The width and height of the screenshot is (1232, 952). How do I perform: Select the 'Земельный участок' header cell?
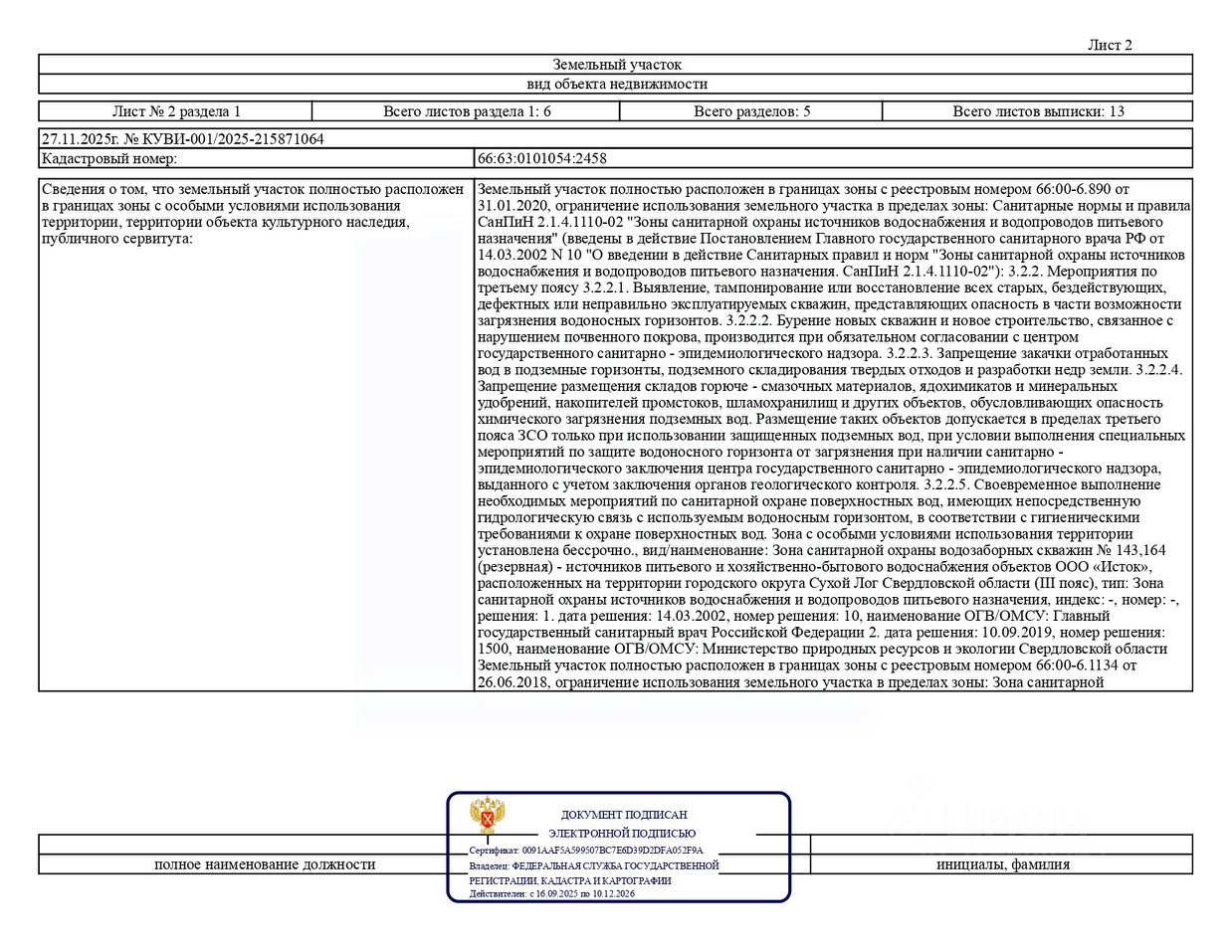(616, 65)
